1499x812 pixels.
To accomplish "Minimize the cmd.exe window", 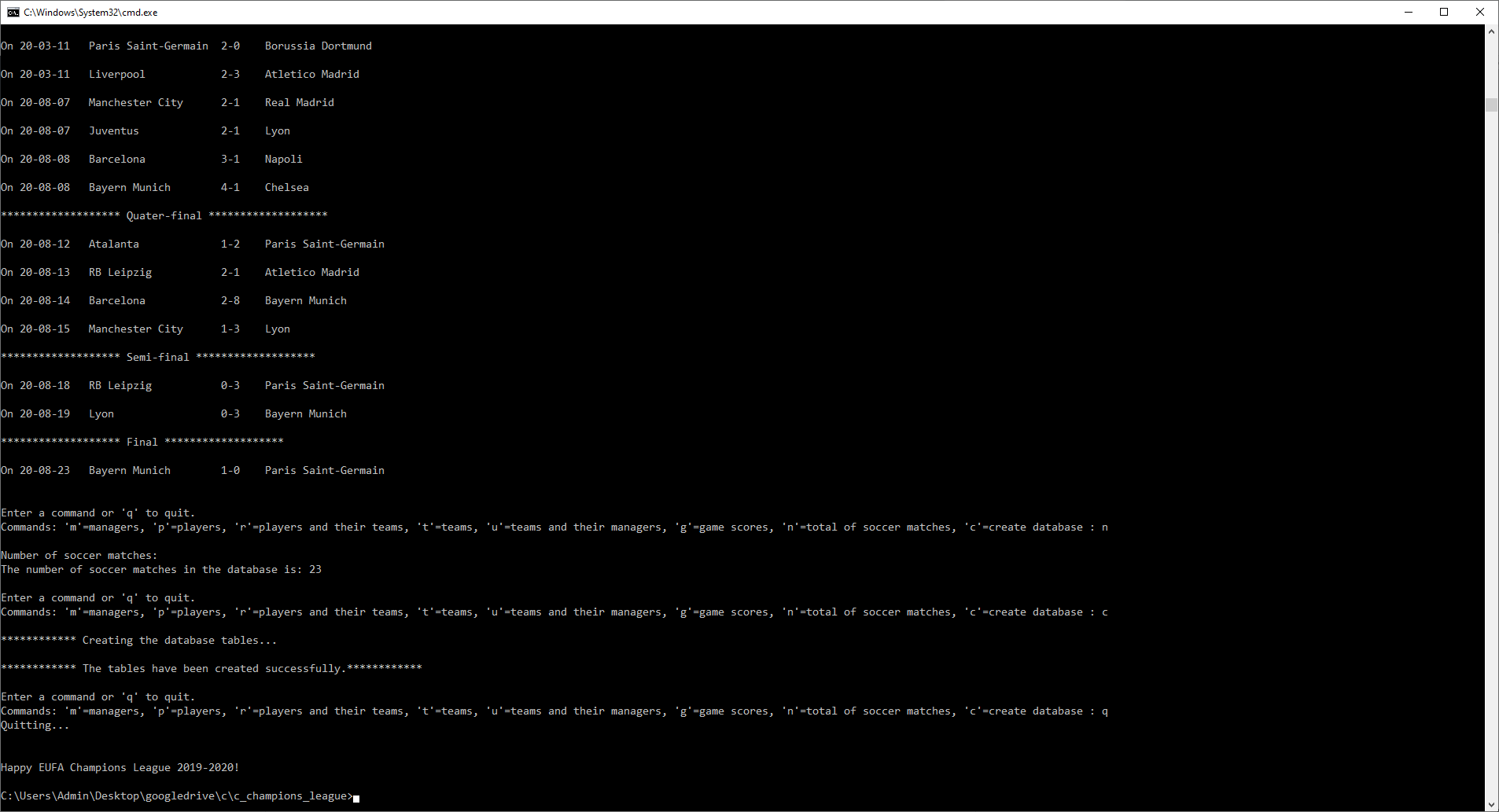I will (x=1409, y=12).
